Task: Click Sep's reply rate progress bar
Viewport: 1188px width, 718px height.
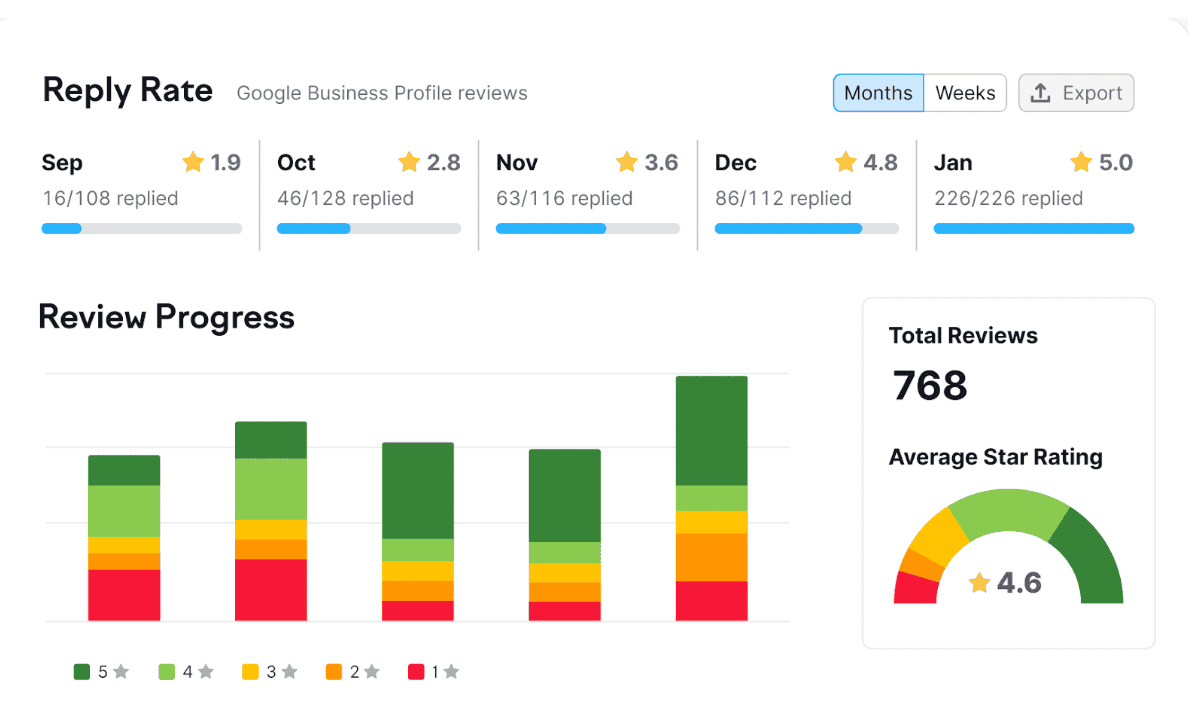Action: pos(141,228)
